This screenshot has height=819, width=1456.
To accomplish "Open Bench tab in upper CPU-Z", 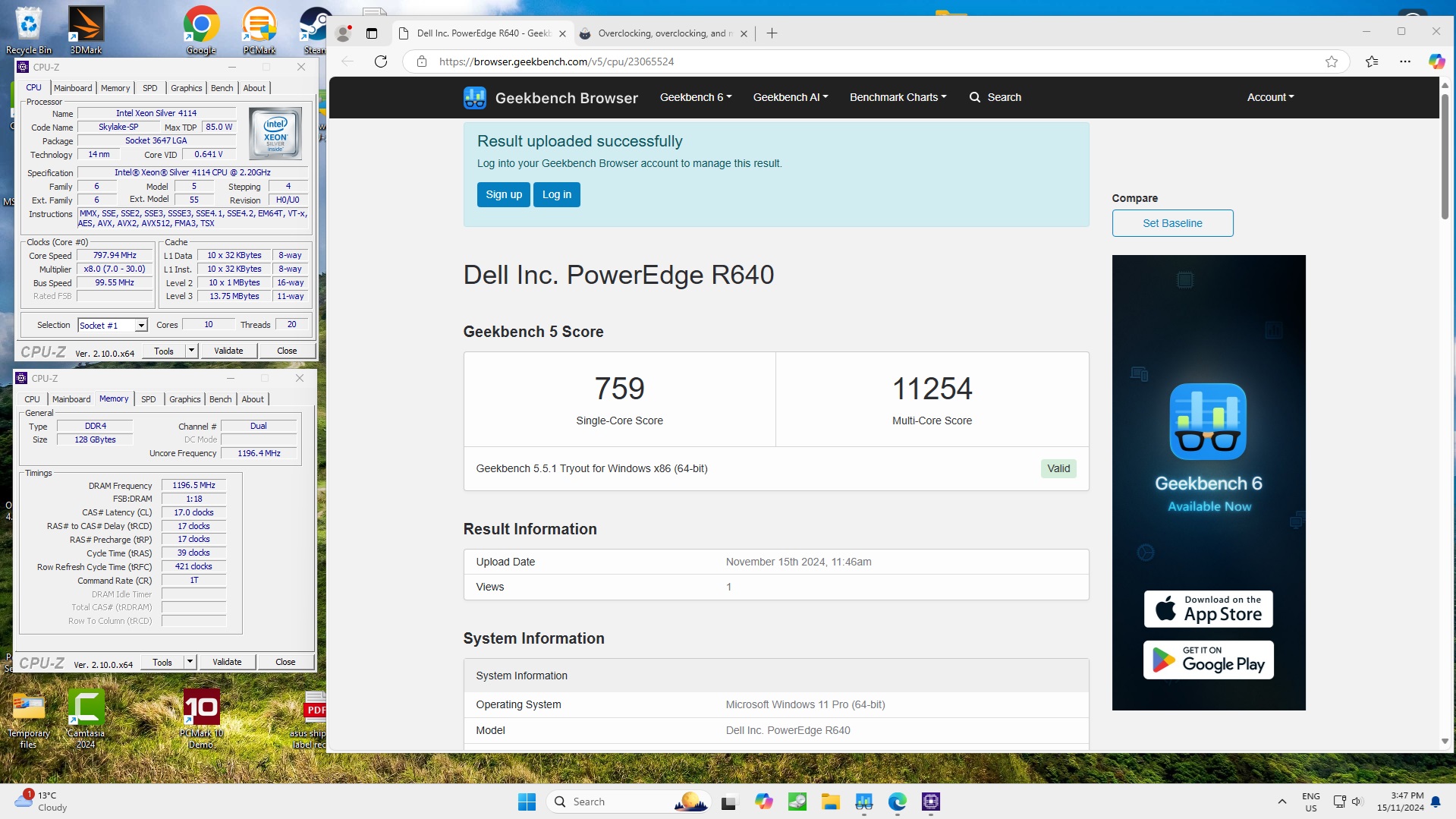I will pyautogui.click(x=222, y=88).
